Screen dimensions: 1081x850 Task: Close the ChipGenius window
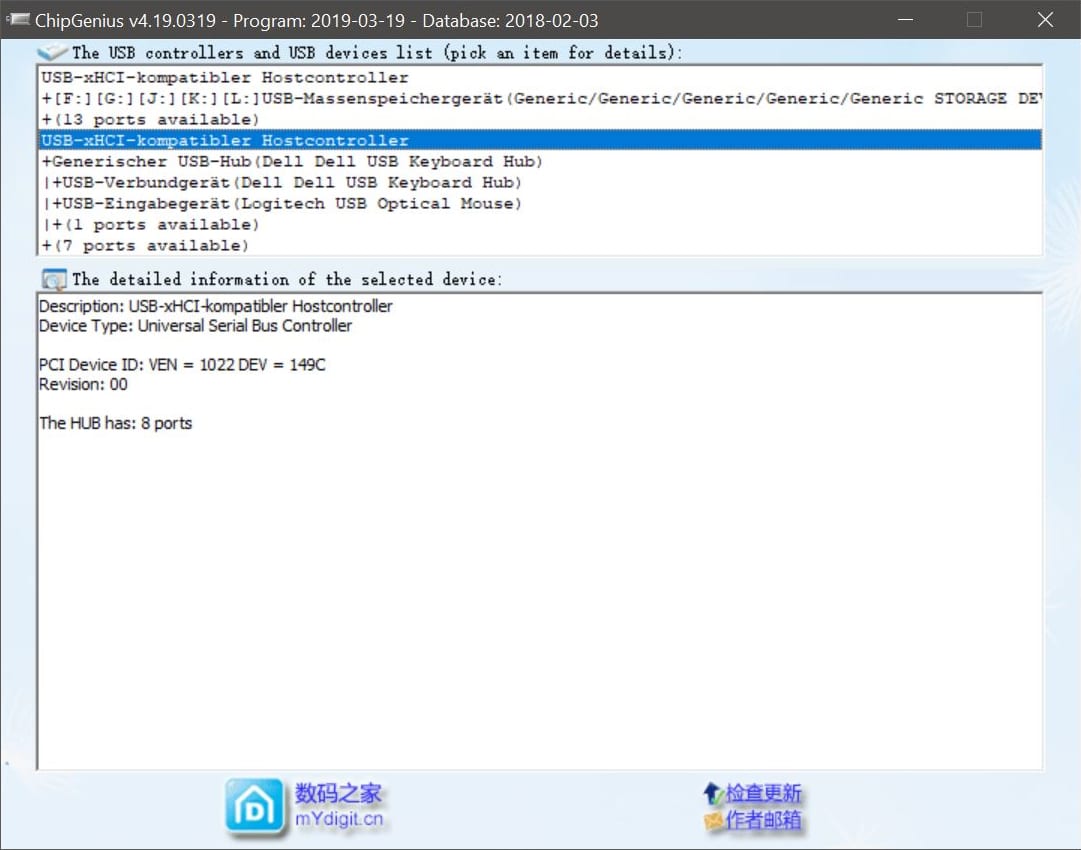(x=1045, y=19)
